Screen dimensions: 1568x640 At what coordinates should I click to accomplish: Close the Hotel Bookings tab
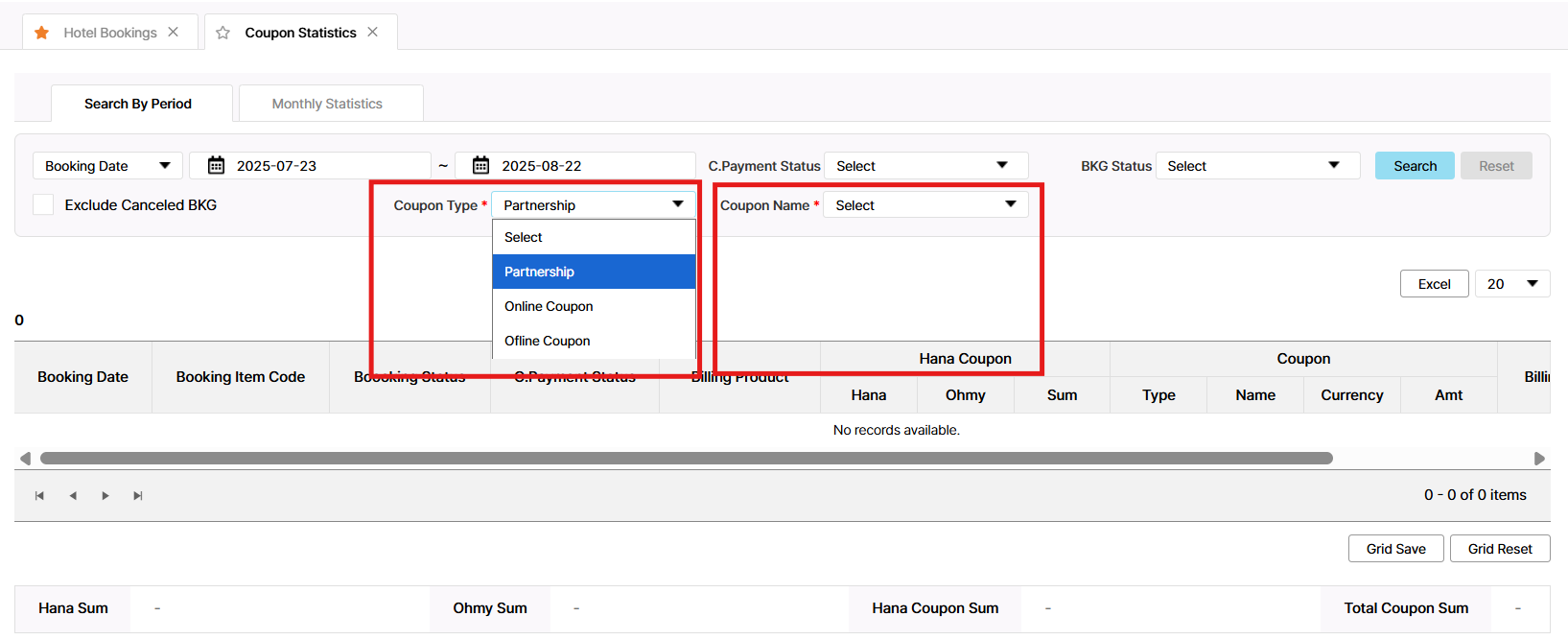coord(174,32)
